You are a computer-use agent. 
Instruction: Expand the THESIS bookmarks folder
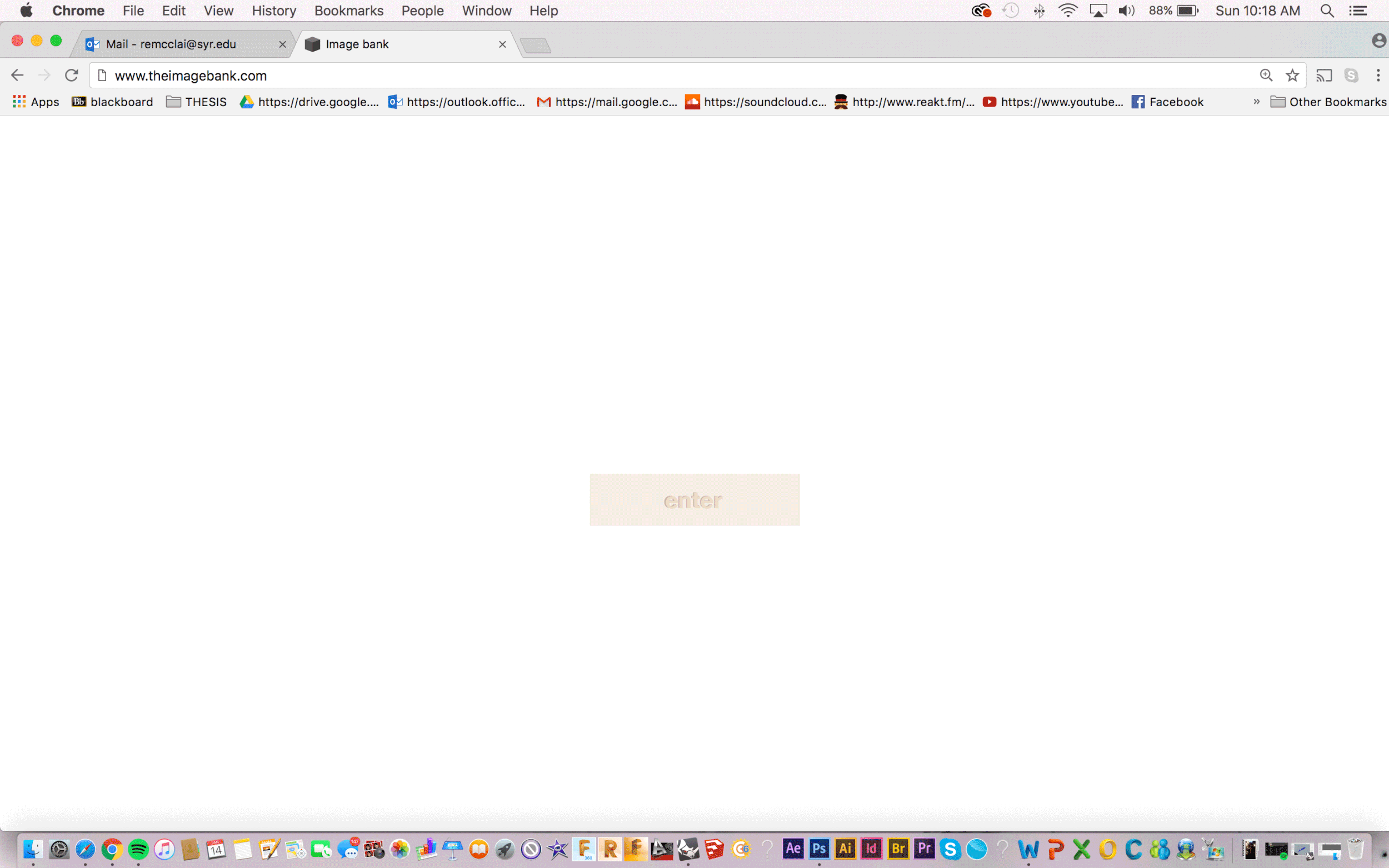coord(196,102)
